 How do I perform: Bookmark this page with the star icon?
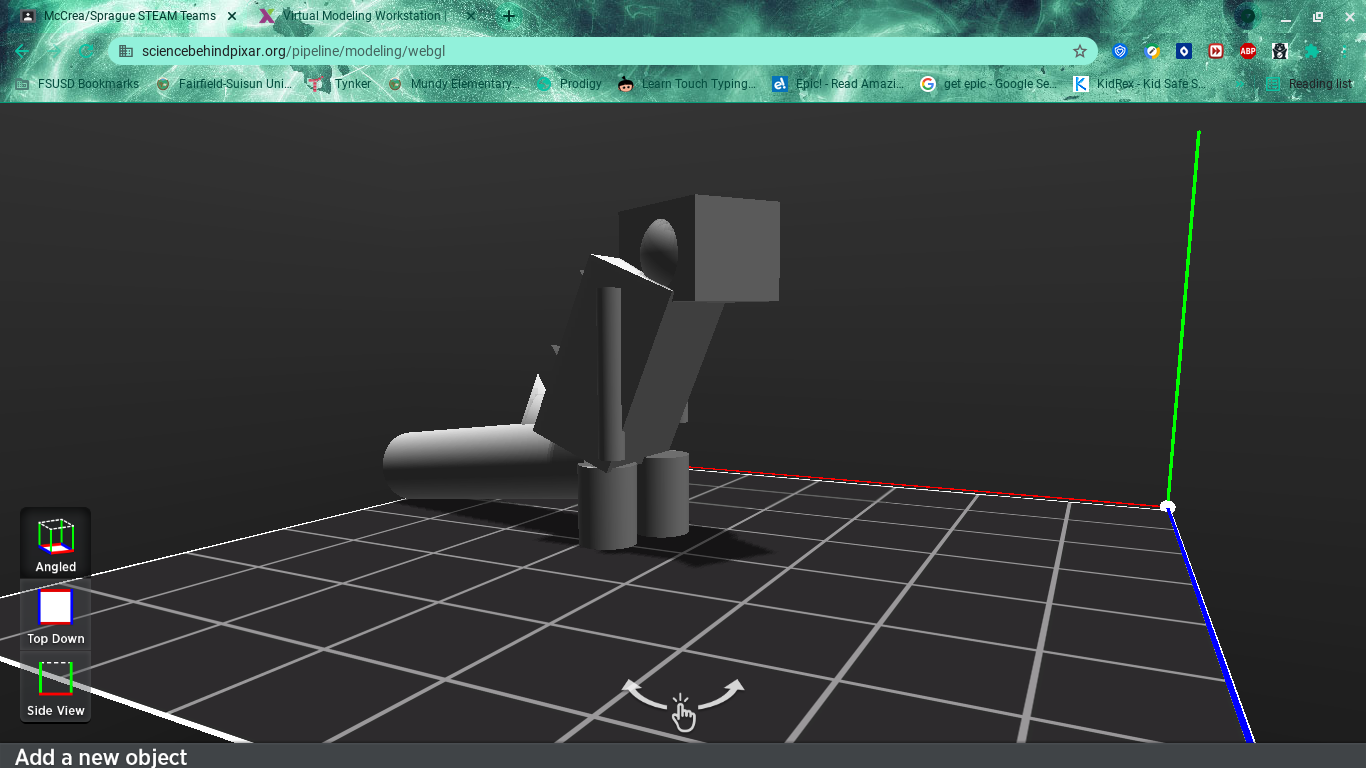(x=1079, y=51)
